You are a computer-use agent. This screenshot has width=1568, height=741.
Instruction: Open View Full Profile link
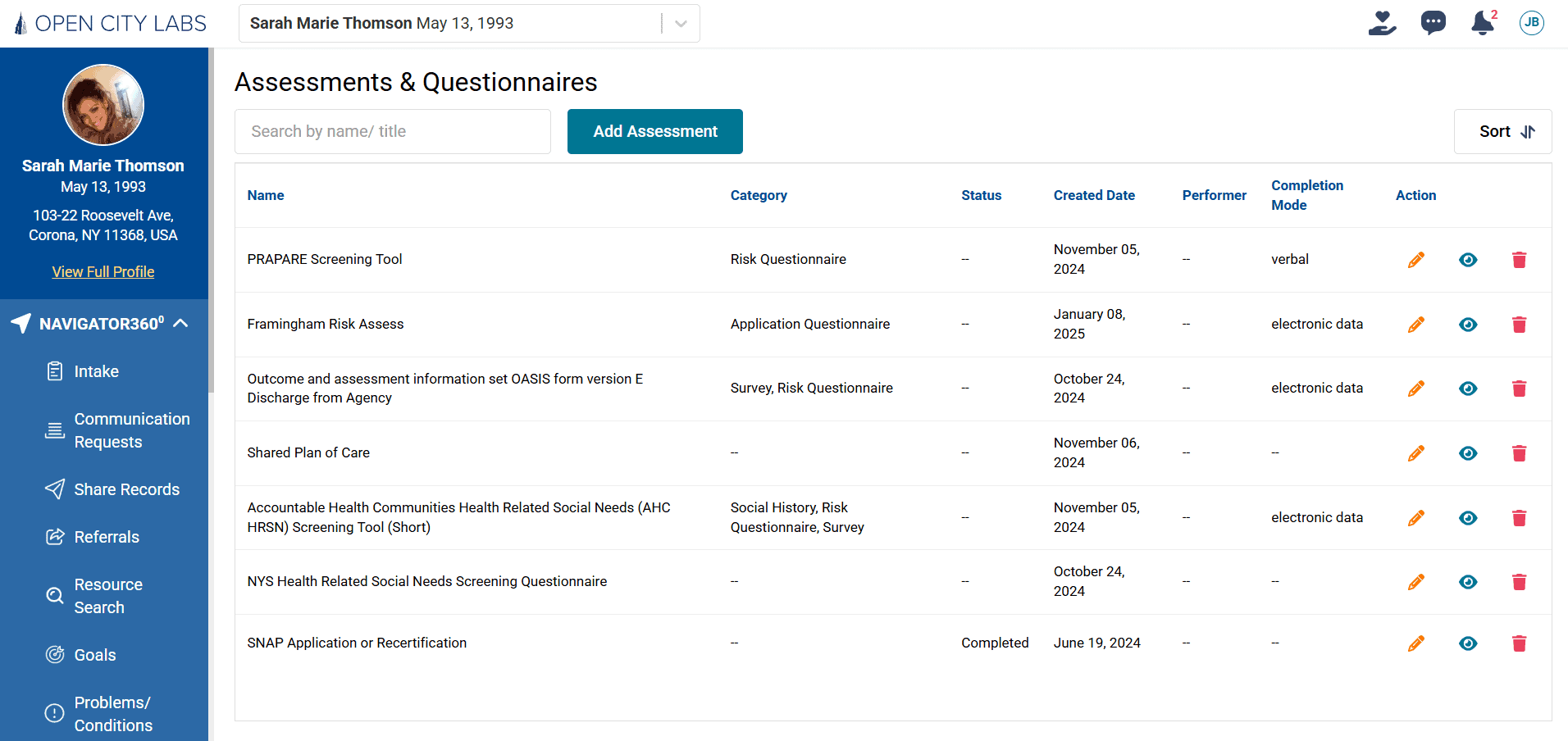coord(103,271)
